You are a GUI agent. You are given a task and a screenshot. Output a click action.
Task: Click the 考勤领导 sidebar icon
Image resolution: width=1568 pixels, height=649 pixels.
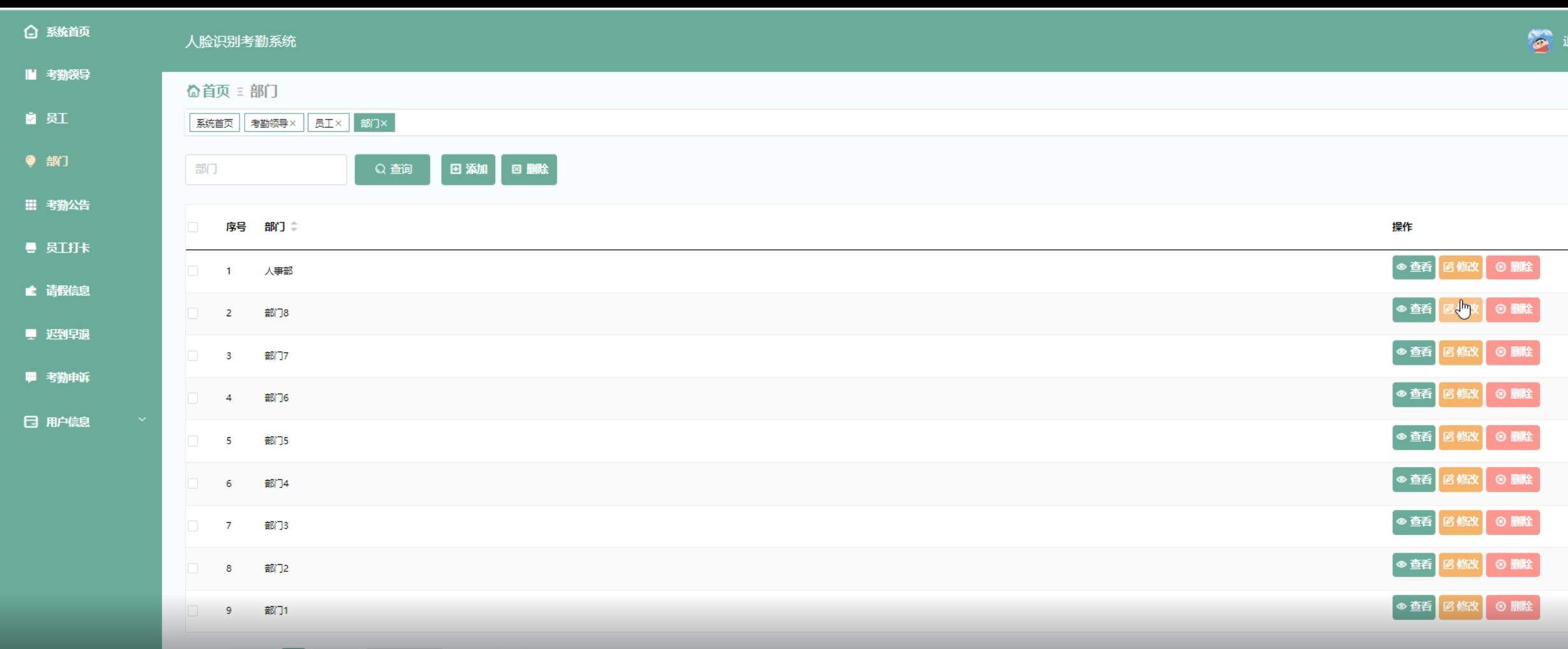tap(31, 75)
